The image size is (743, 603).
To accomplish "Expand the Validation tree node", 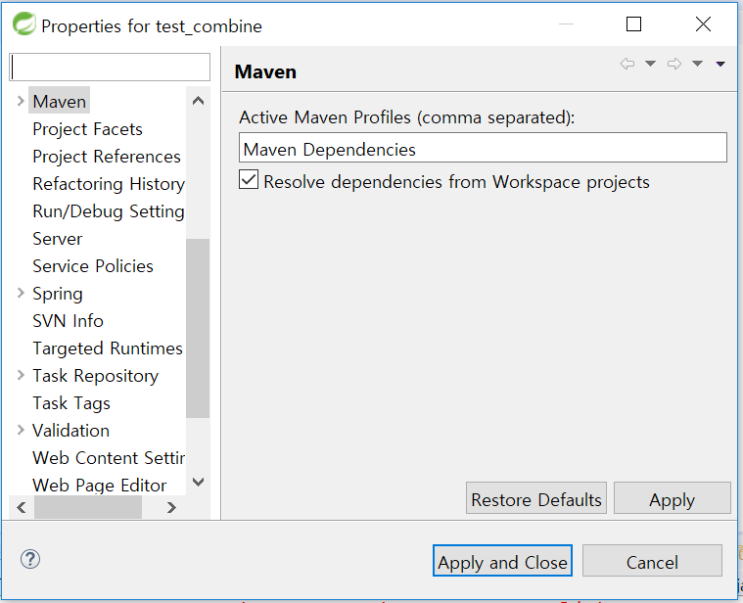I will pos(20,430).
